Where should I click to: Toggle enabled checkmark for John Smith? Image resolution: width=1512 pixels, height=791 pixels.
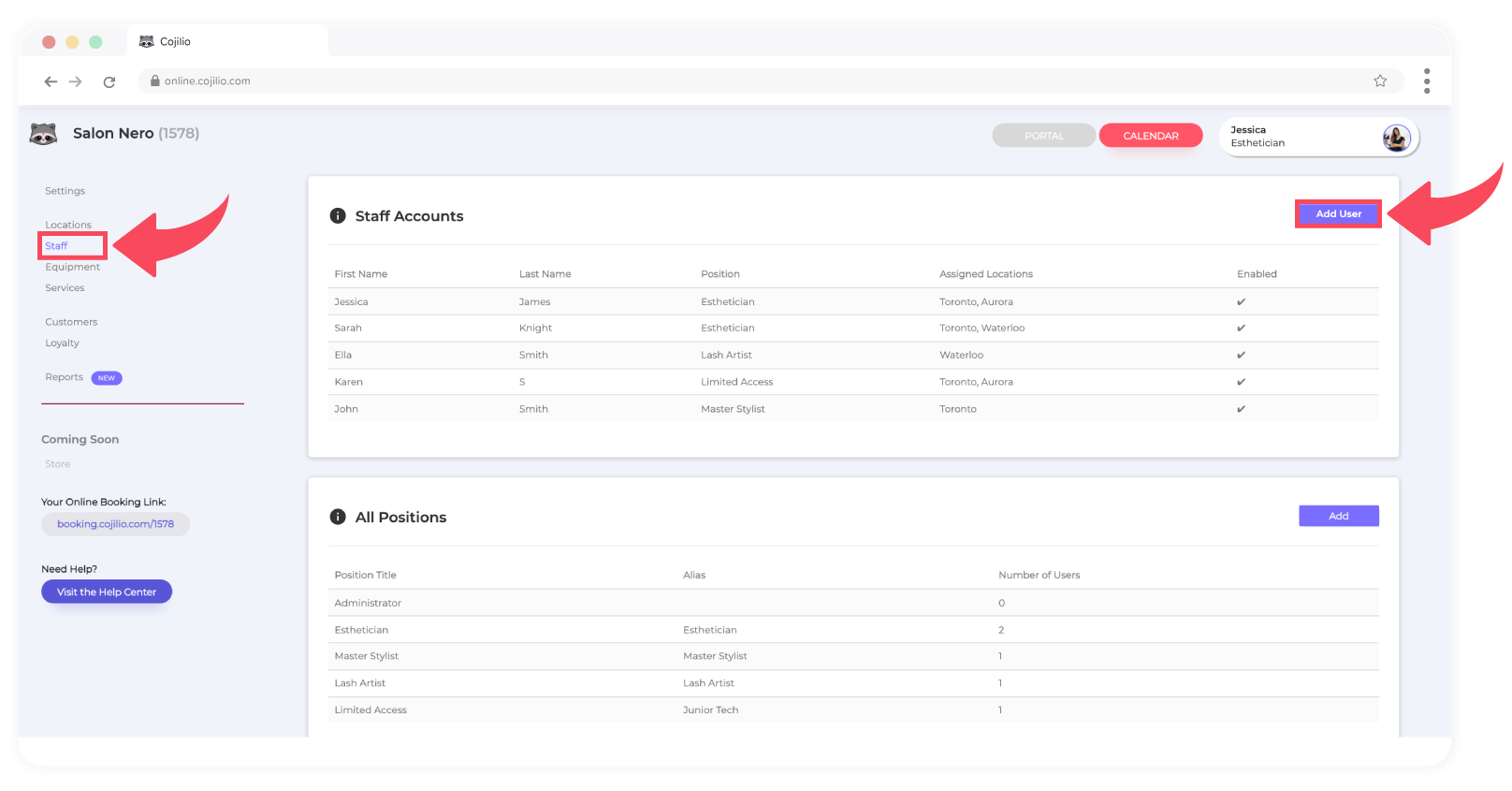(1241, 409)
